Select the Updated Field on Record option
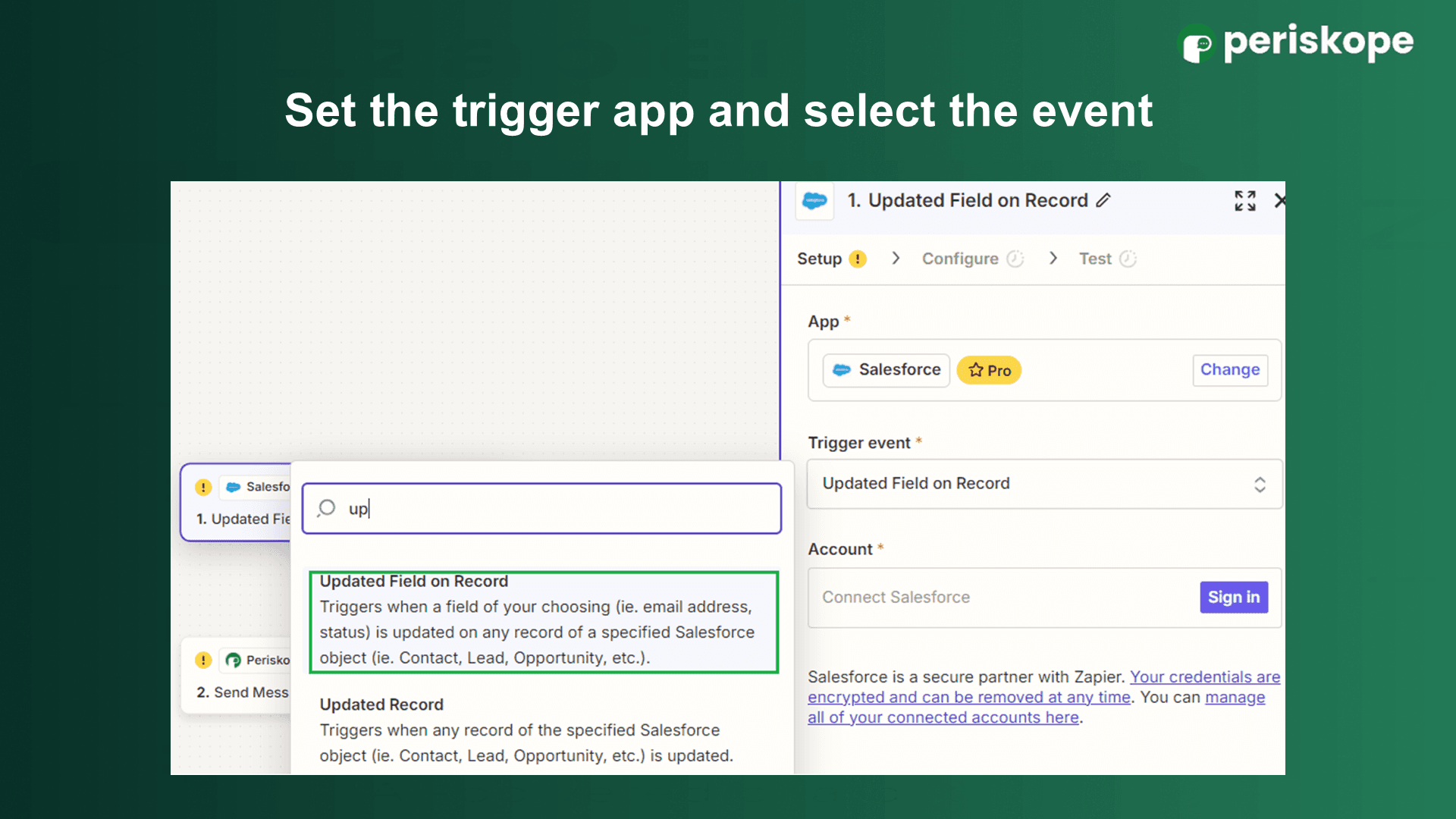 point(543,621)
